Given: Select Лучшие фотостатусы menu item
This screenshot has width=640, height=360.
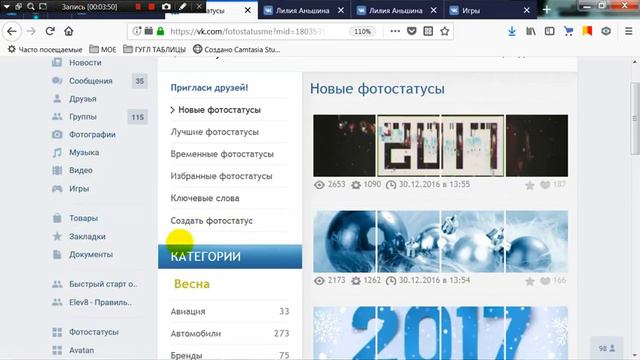Looking at the screenshot, I should click(215, 132).
